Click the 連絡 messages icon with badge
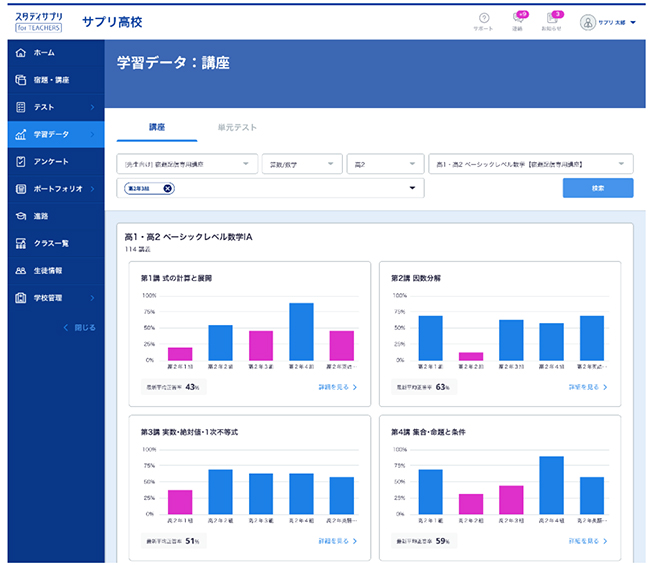650x565 pixels. [x=517, y=20]
